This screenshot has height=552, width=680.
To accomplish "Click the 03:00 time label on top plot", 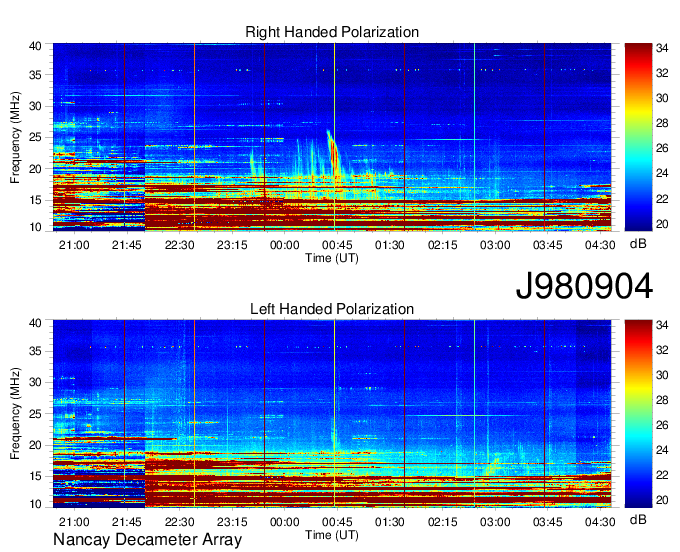I will (495, 245).
